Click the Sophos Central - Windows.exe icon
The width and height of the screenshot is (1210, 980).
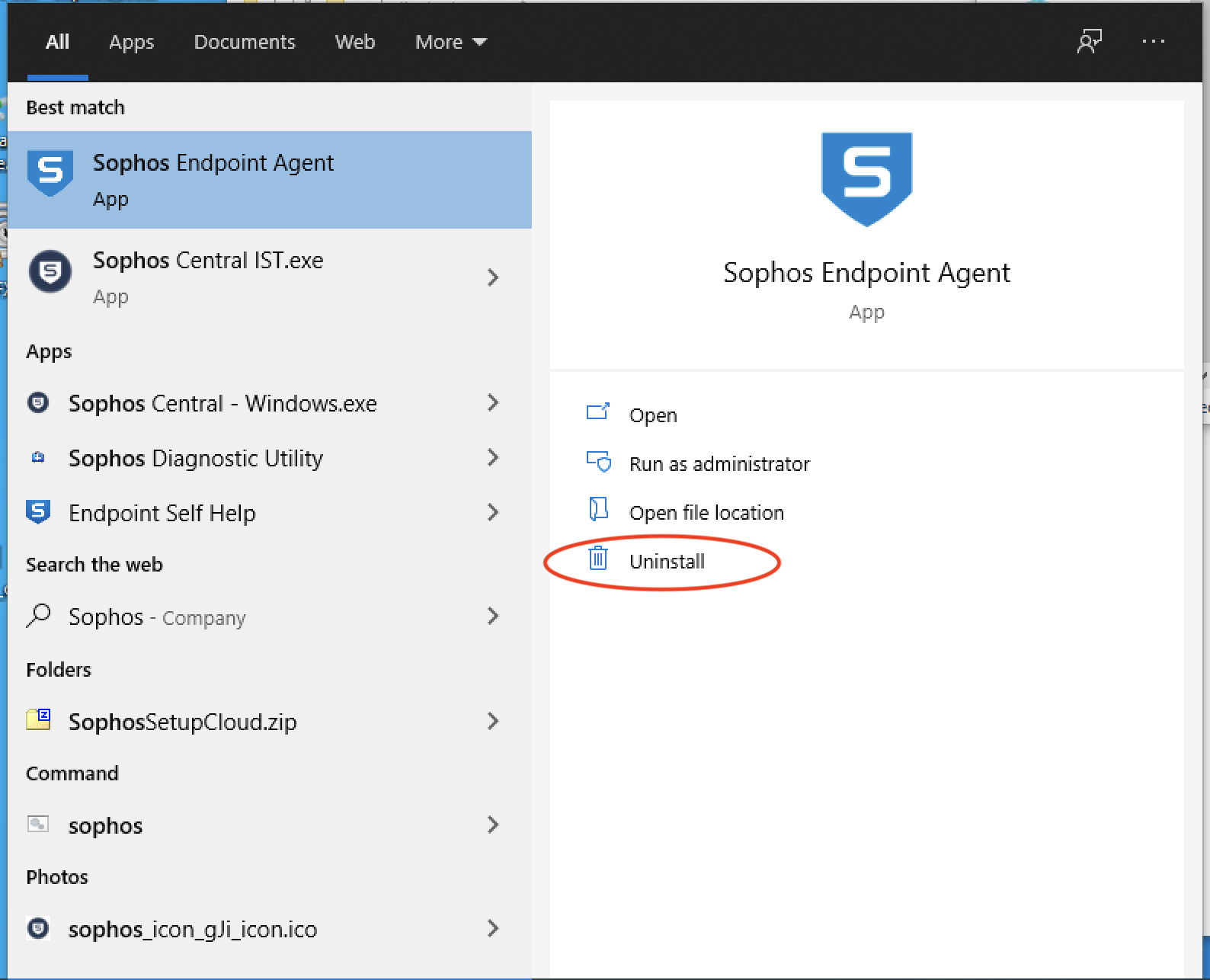(x=38, y=402)
